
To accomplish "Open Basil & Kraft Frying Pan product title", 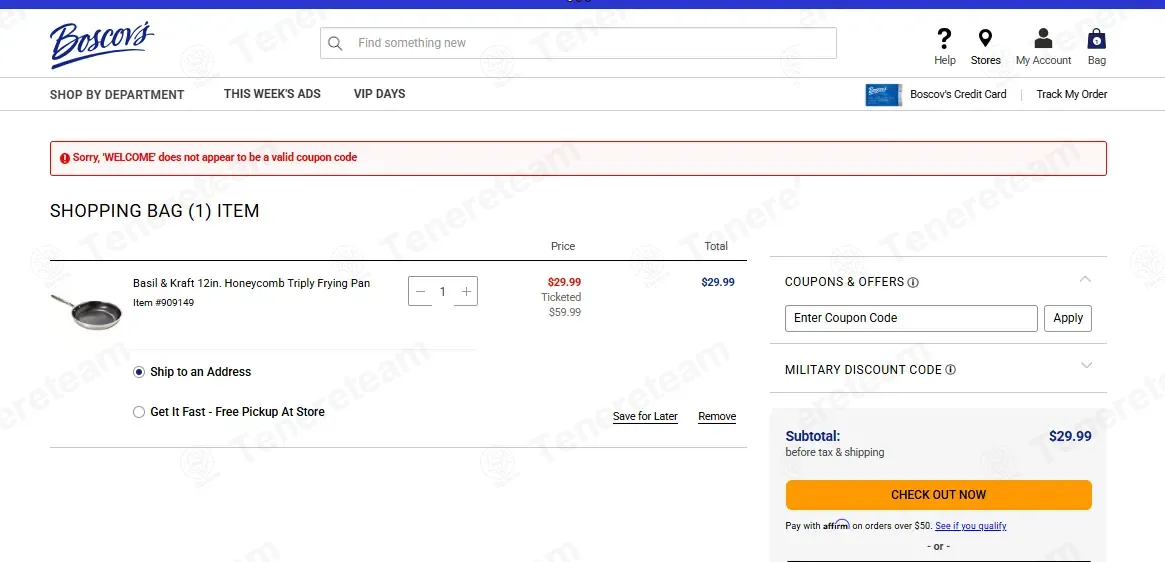I will [x=251, y=283].
